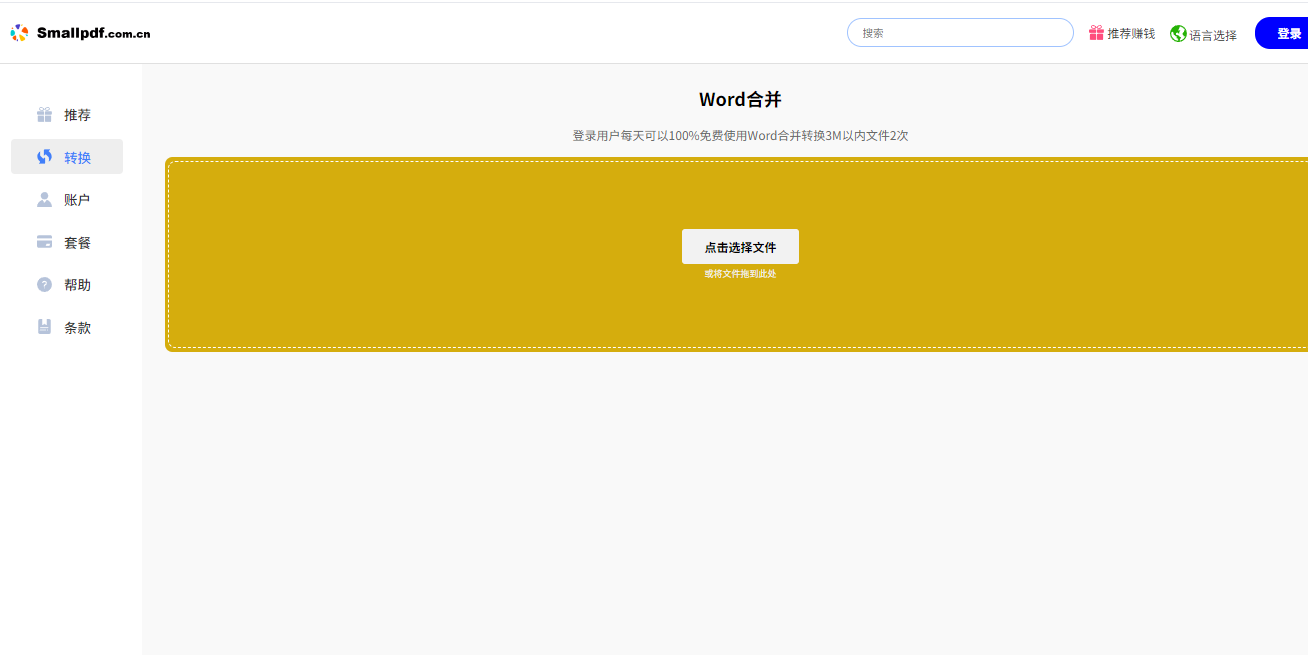
Task: Click the 点击选择文件 file select button
Action: (740, 247)
